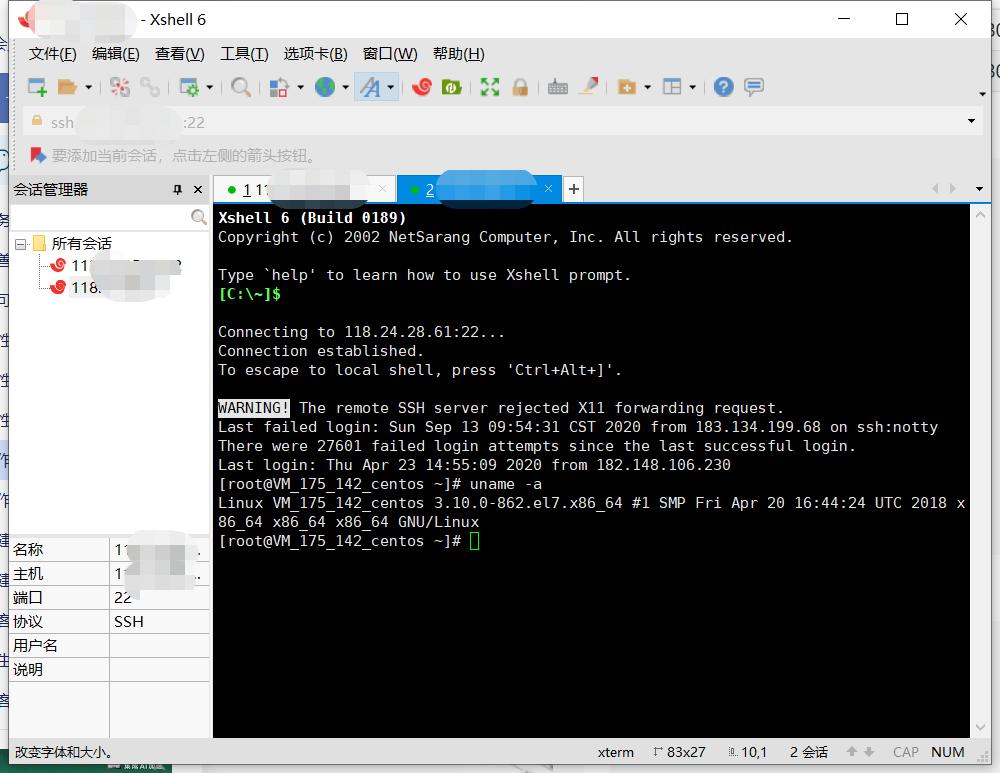
Task: Click the Find magnifier icon in toolbar
Action: pyautogui.click(x=241, y=87)
